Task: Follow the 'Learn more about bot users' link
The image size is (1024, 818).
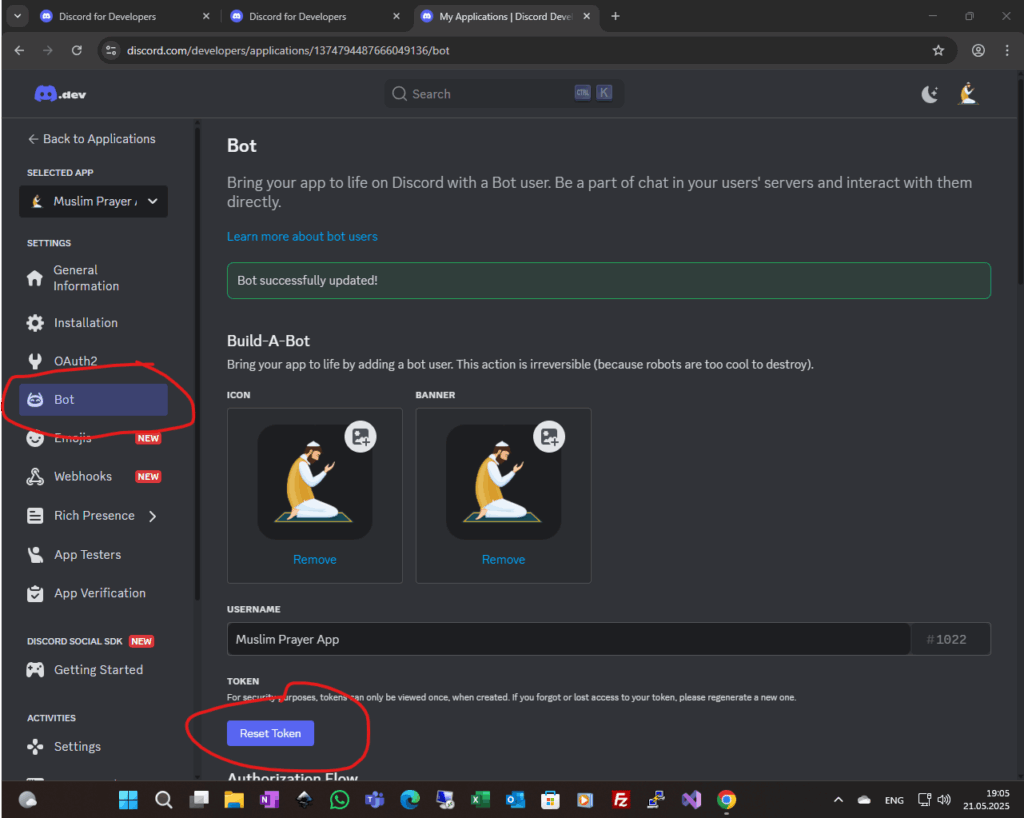Action: point(302,236)
